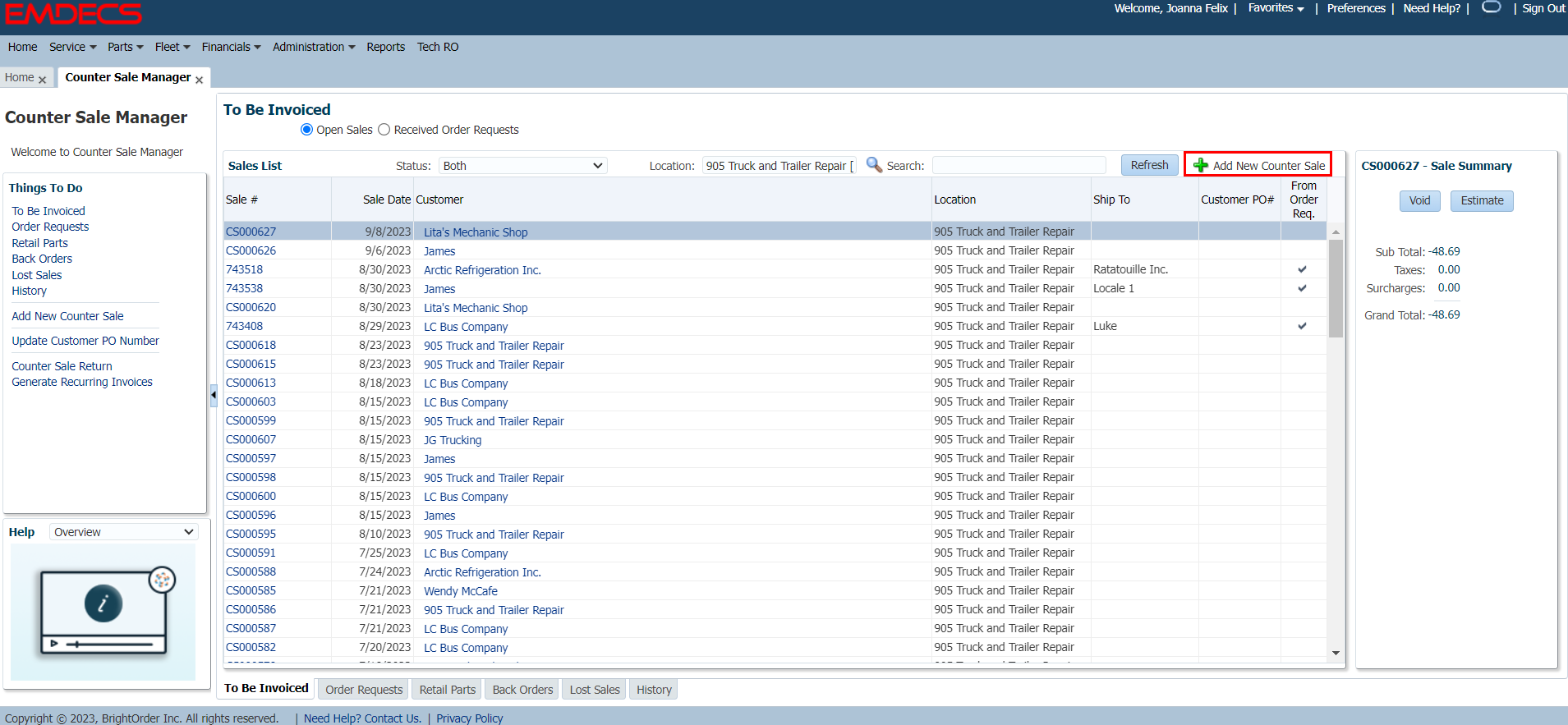Open the Location dropdown field
The image size is (1568, 725).
779,166
